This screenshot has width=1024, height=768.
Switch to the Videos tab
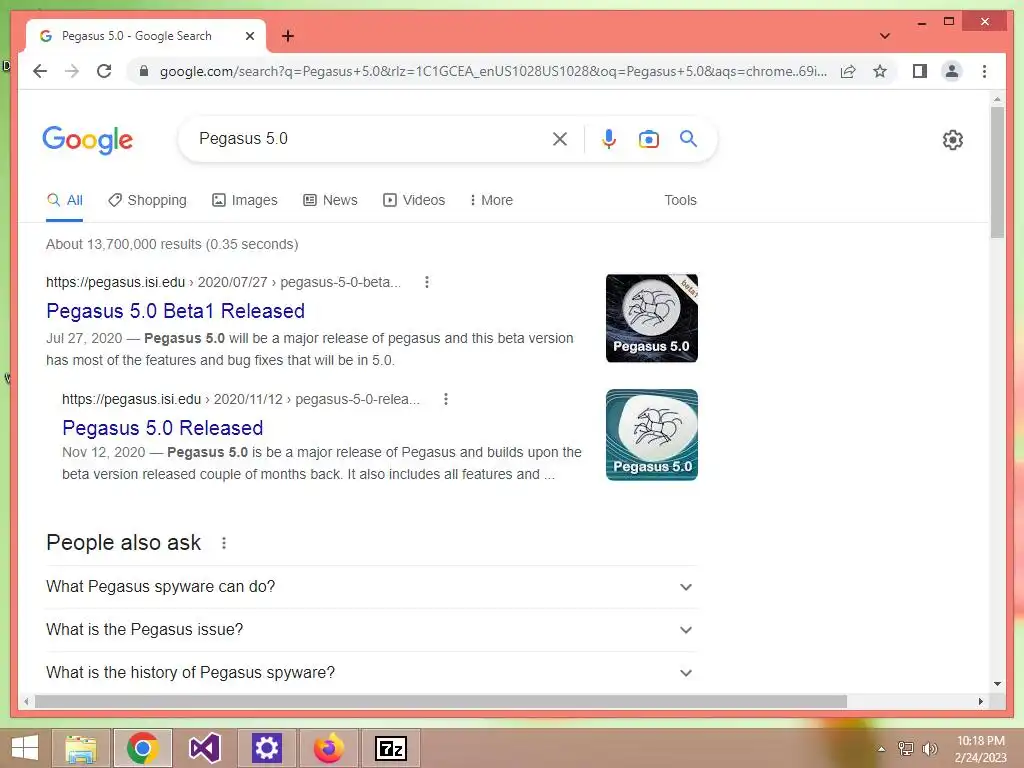[x=414, y=200]
